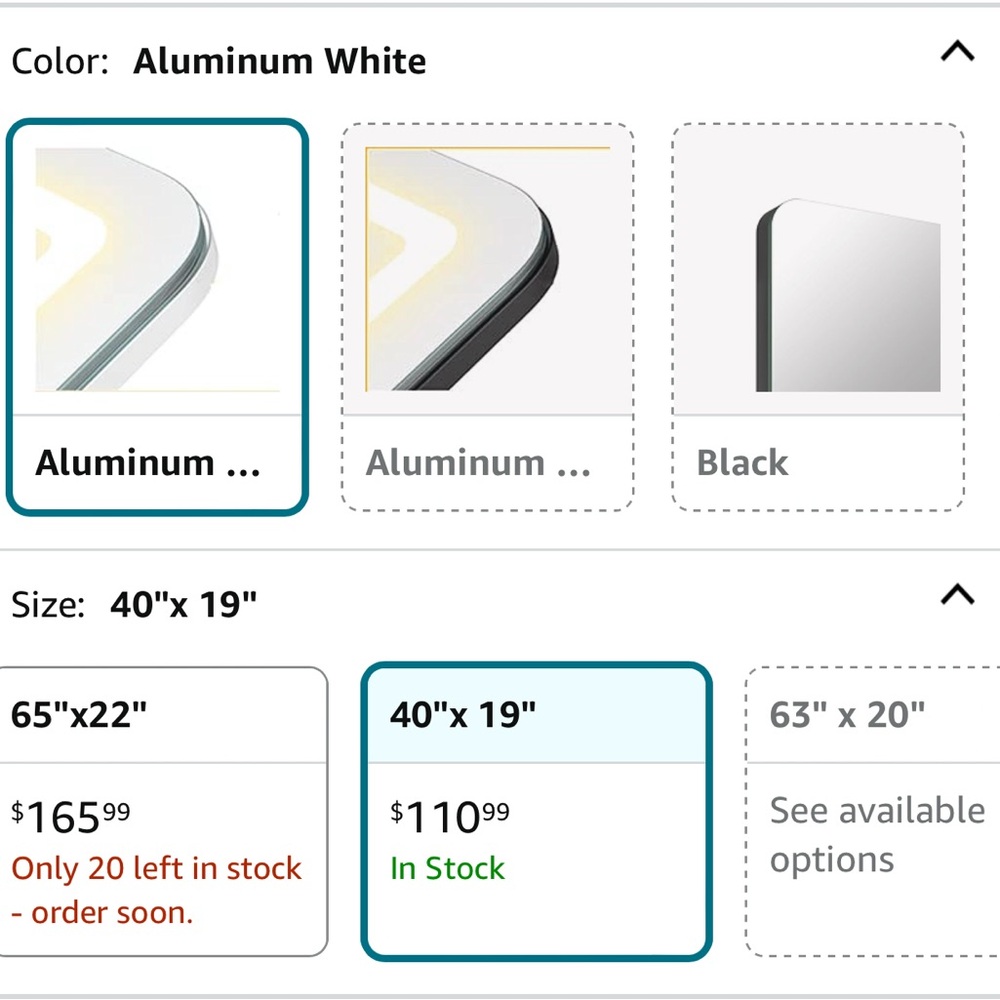Image resolution: width=1000 pixels, height=1000 pixels.
Task: Click the truncated Aluminum label of selected swatch
Action: pos(148,462)
